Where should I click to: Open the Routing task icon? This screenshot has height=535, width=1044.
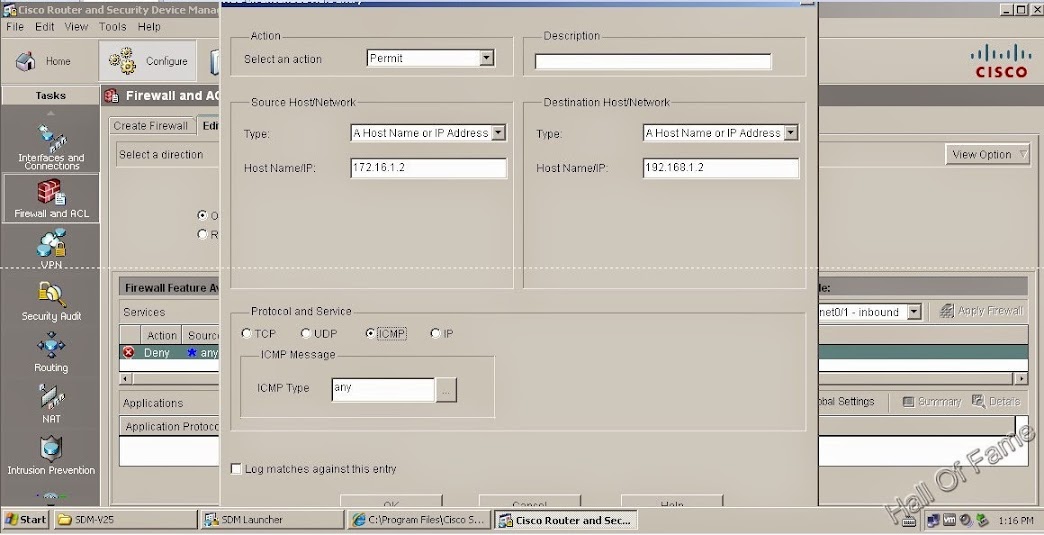(x=51, y=353)
